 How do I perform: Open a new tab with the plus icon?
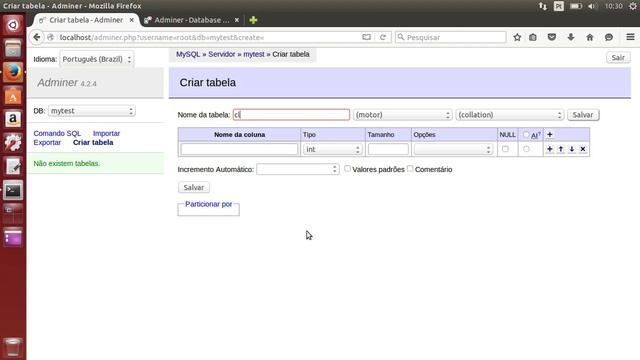(253, 20)
